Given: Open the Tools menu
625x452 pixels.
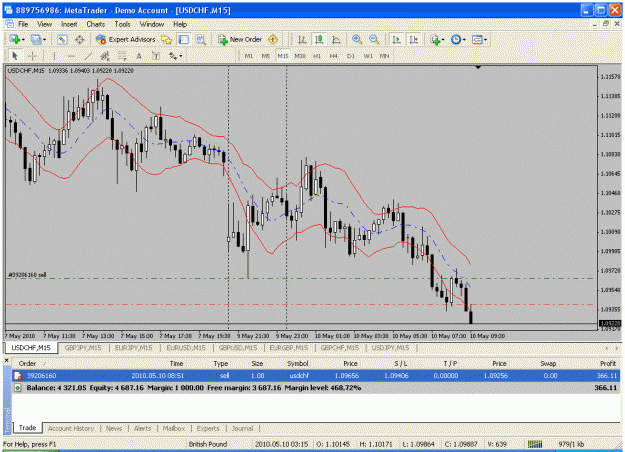Looking at the screenshot, I should pos(122,24).
